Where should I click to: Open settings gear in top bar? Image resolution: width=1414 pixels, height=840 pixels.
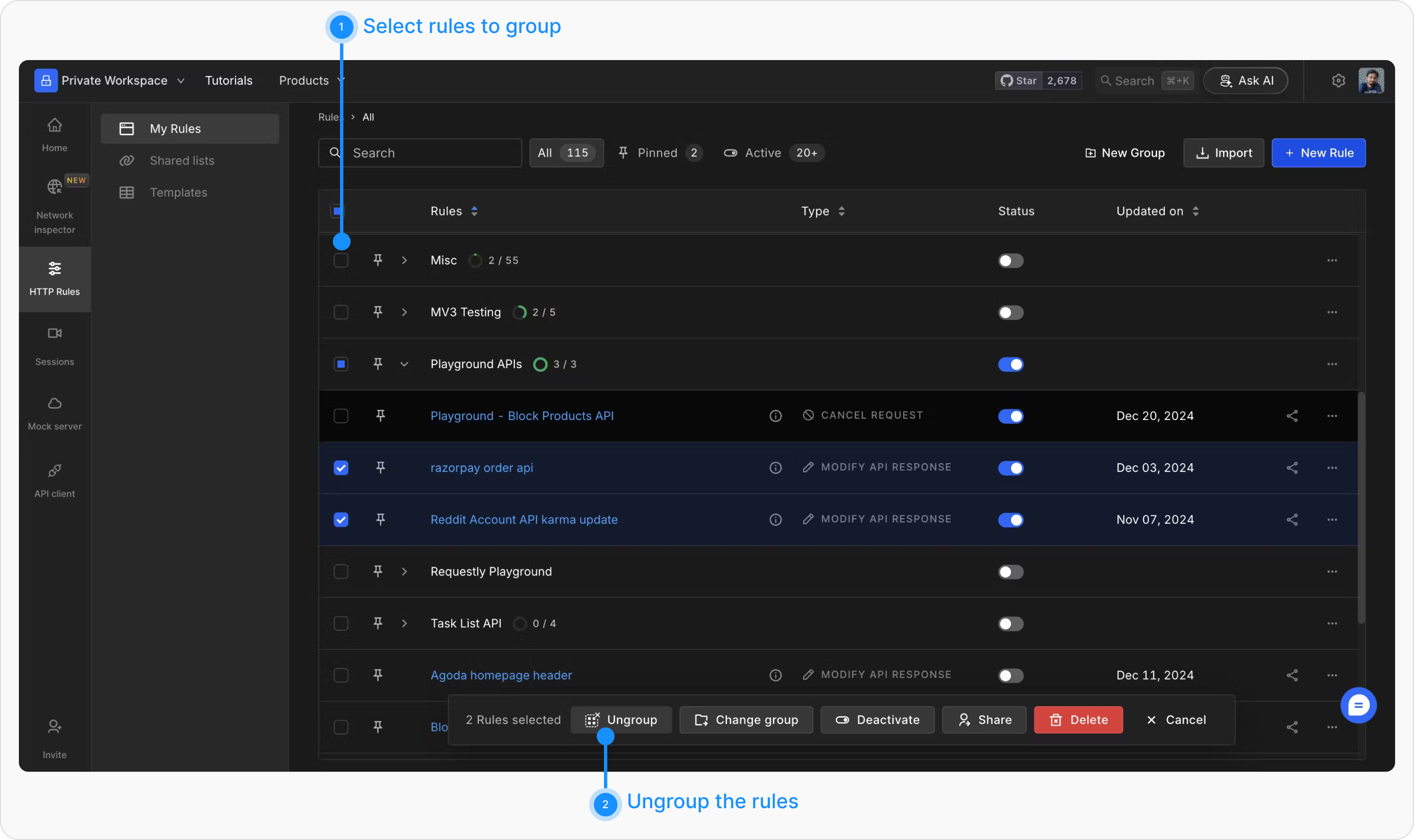(1338, 81)
